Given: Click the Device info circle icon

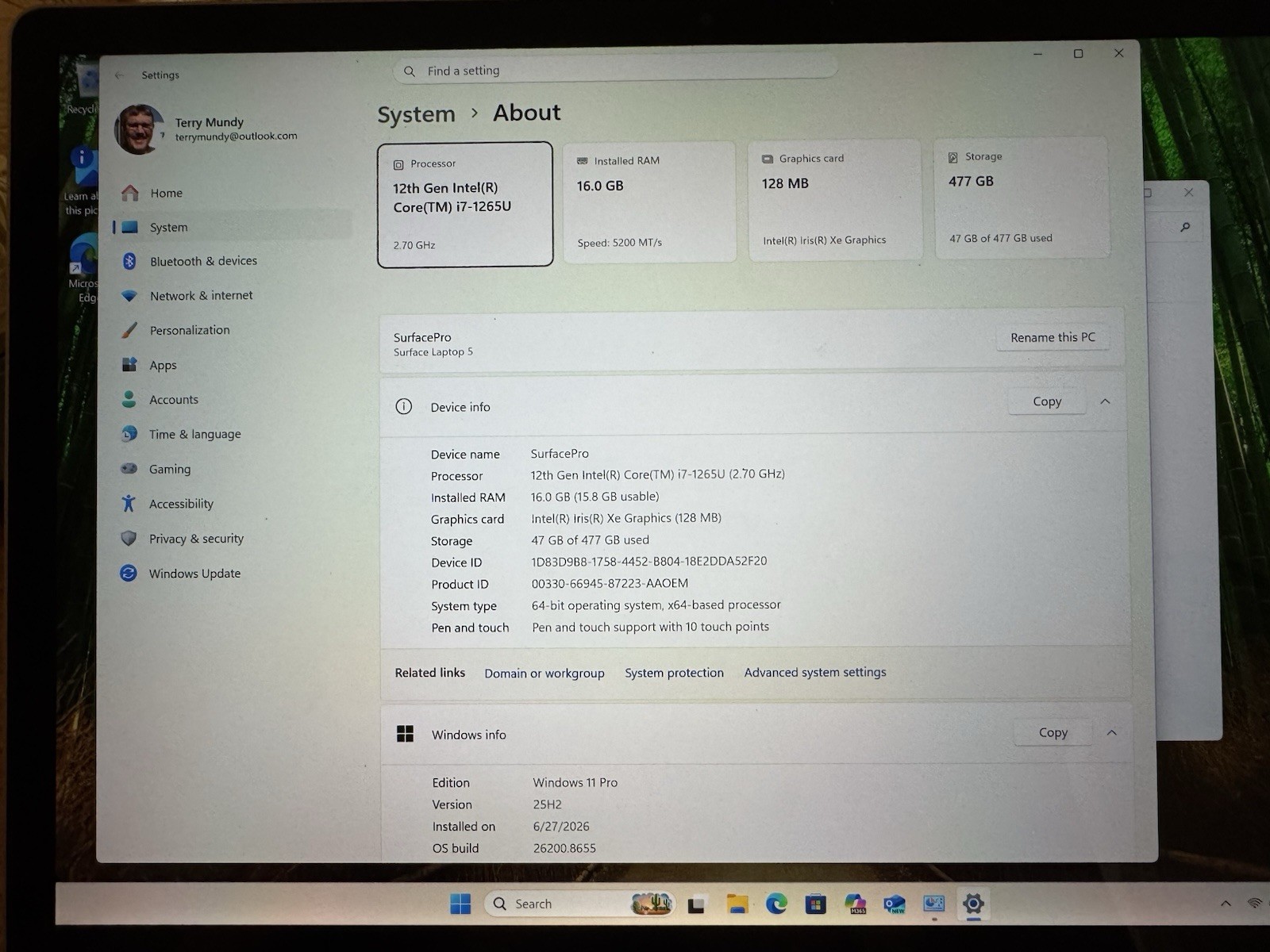Looking at the screenshot, I should click(404, 407).
